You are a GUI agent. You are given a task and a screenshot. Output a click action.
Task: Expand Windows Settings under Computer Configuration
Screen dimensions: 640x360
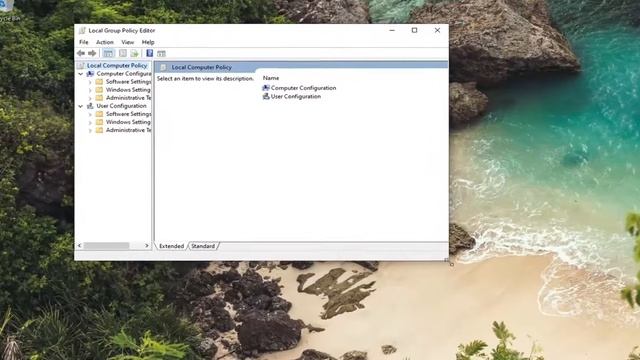[x=90, y=90]
